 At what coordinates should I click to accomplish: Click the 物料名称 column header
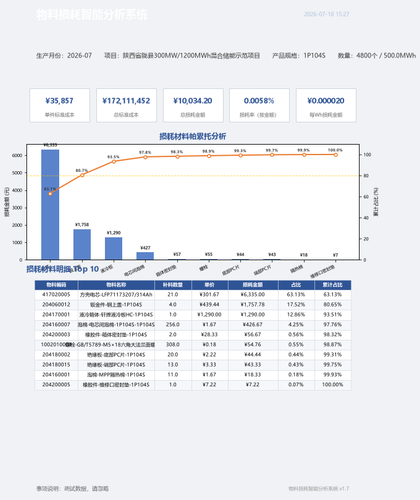tap(116, 285)
